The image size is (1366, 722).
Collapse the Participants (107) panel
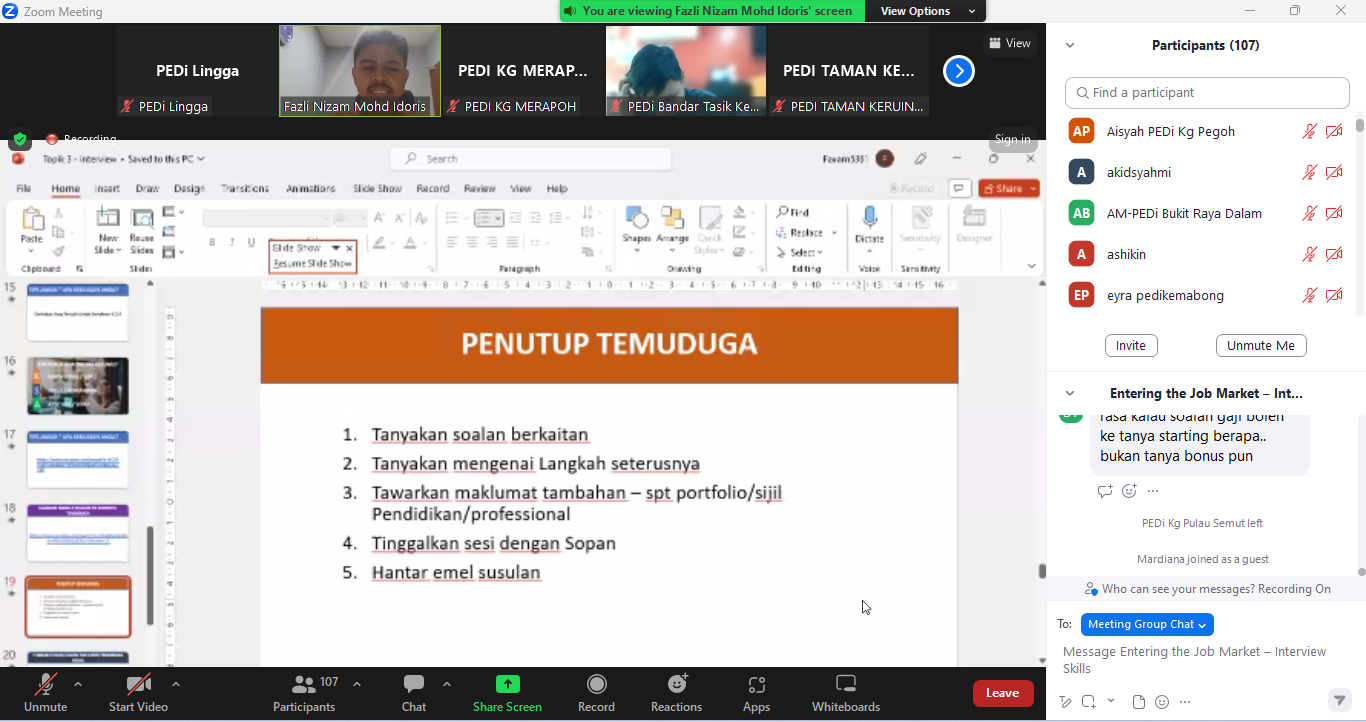[1070, 45]
